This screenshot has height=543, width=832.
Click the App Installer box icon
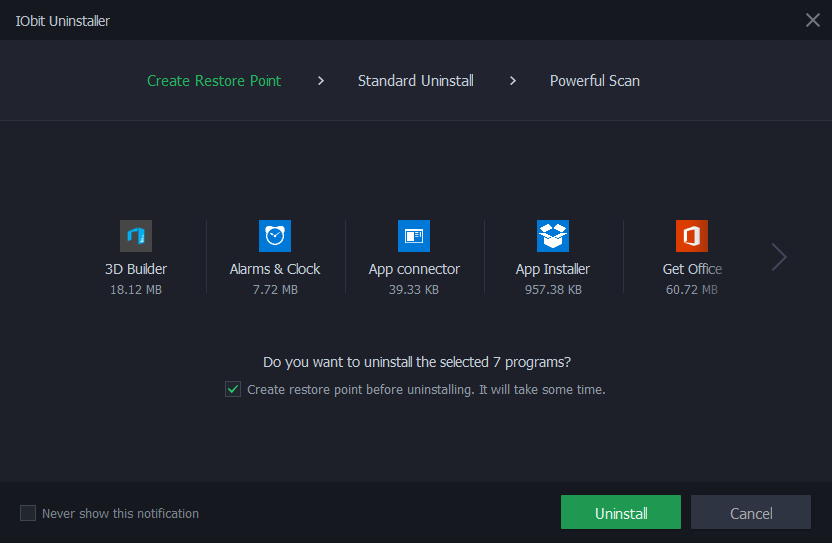(553, 236)
